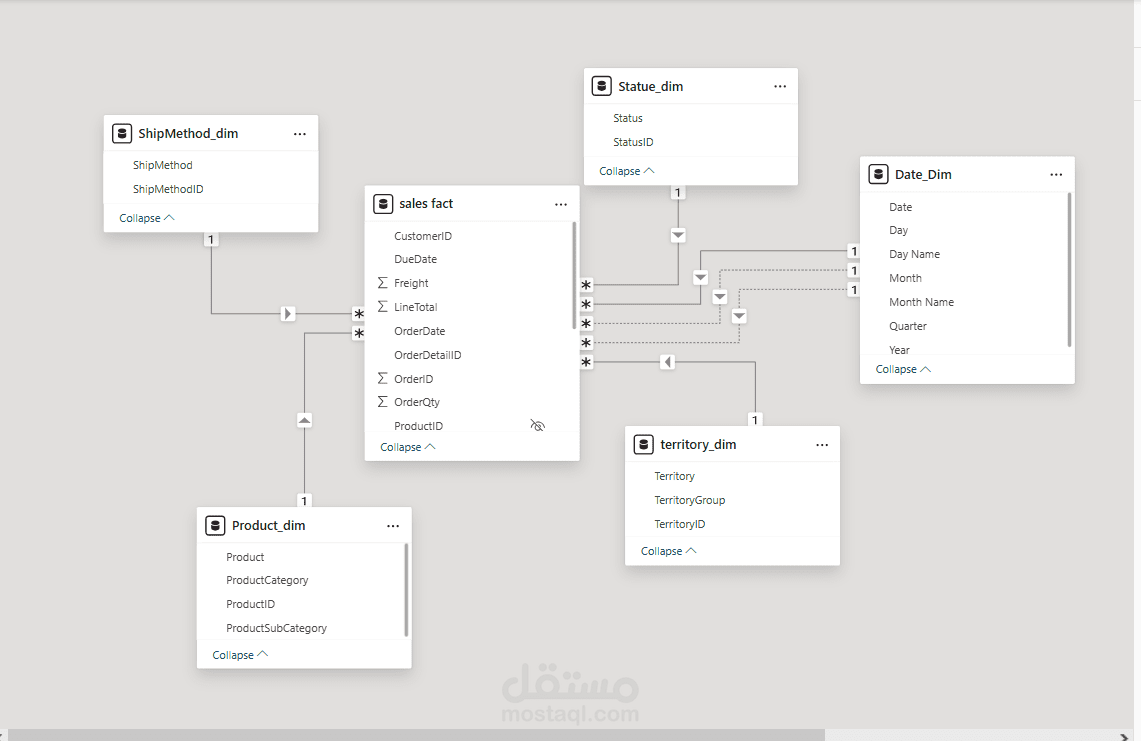This screenshot has width=1141, height=741.
Task: Click the territory_dim table icon
Action: click(644, 444)
